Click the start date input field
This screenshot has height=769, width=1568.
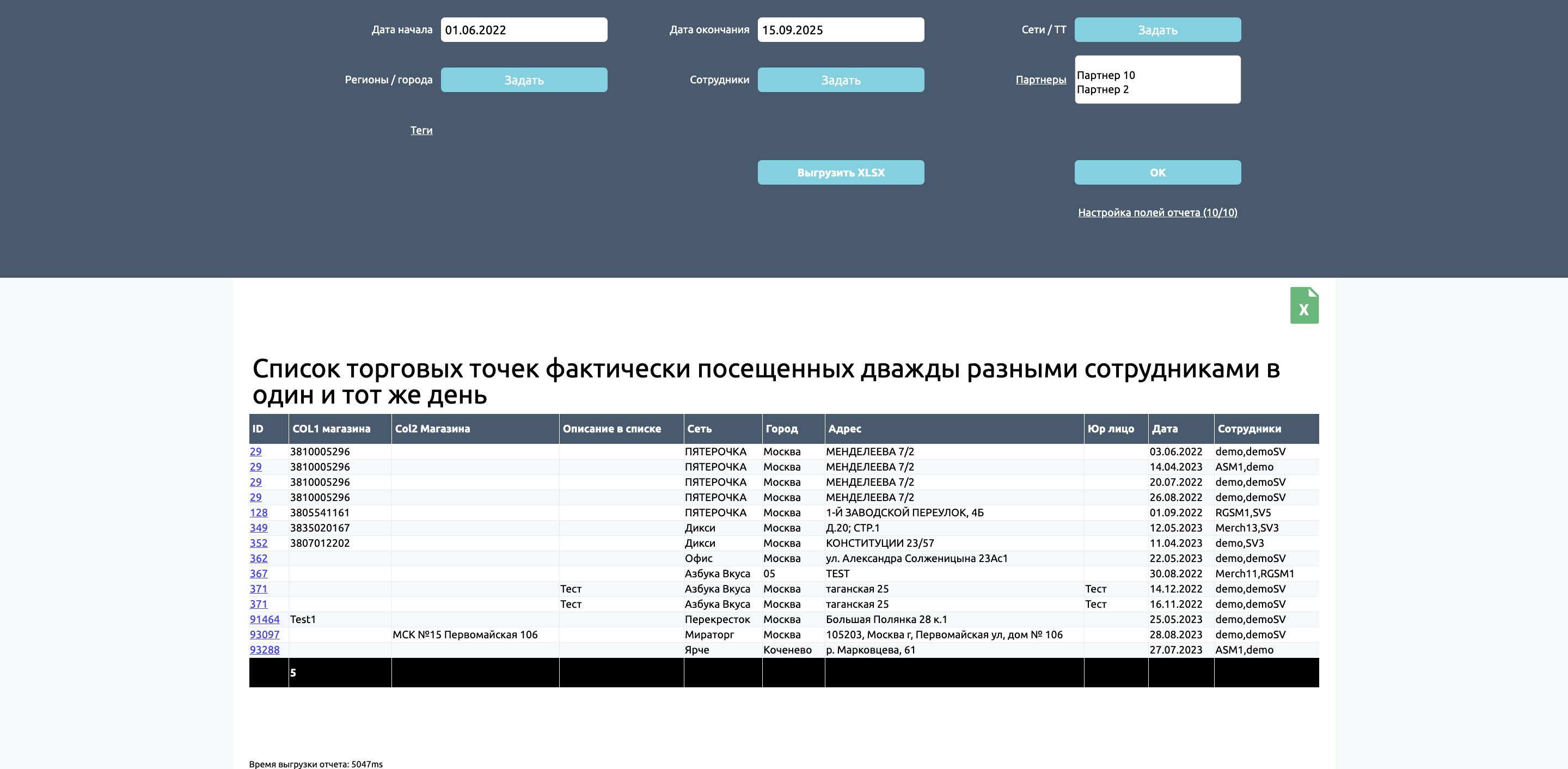point(523,30)
